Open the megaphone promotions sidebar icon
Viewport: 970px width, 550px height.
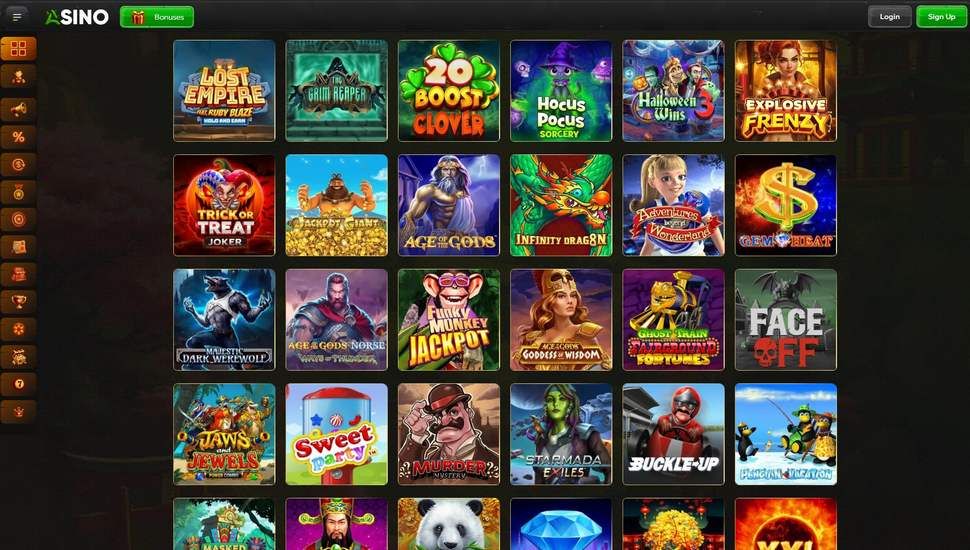(x=19, y=110)
